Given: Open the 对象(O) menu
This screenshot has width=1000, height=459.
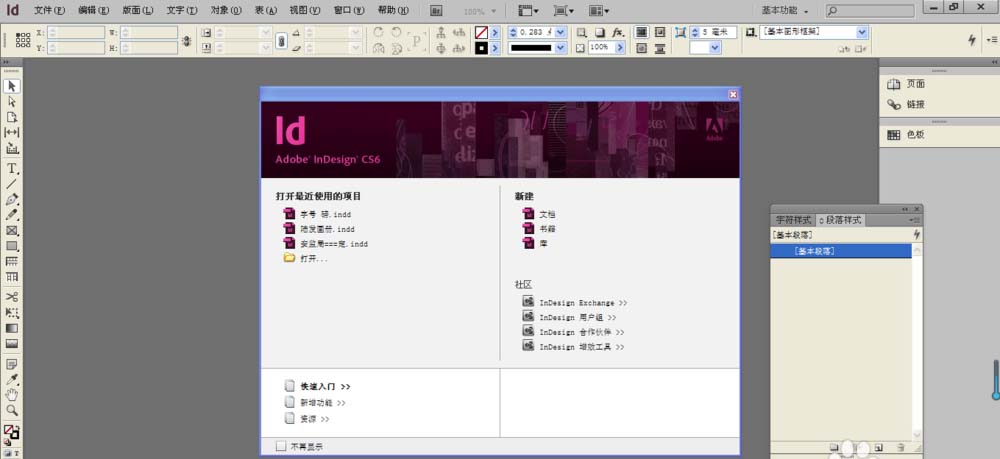Looking at the screenshot, I should pyautogui.click(x=226, y=11).
